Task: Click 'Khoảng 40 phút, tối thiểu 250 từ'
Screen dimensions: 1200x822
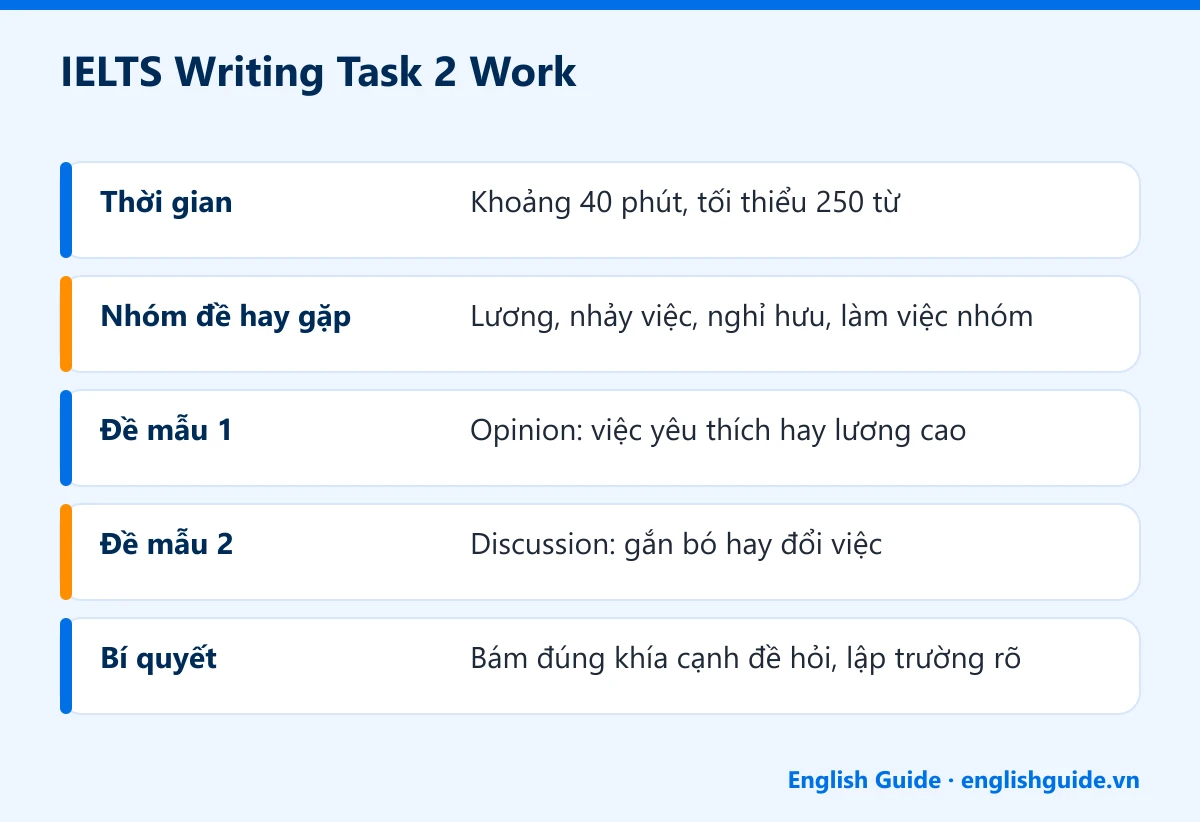Action: [685, 203]
